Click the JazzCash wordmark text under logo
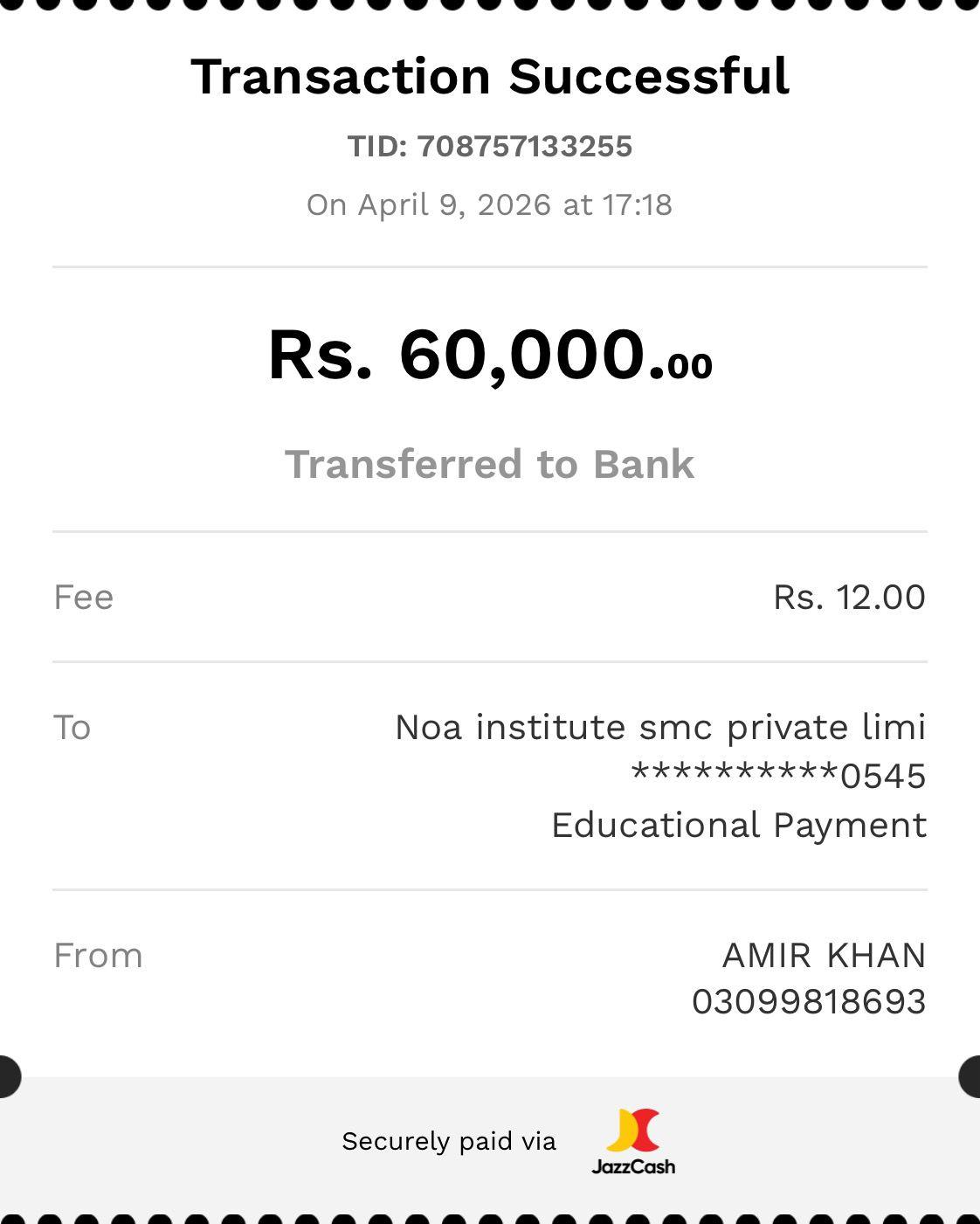Viewport: 980px width, 1224px height. (633, 1166)
